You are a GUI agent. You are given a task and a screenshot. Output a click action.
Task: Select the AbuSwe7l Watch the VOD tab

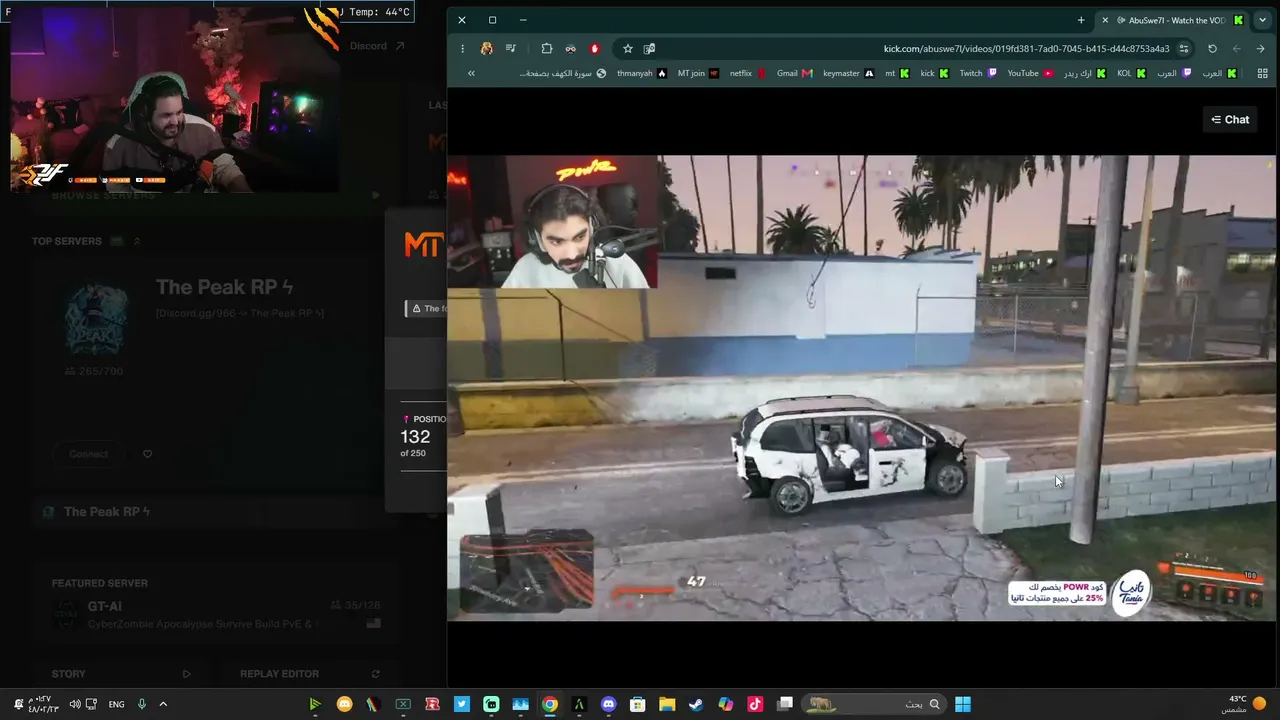1172,20
